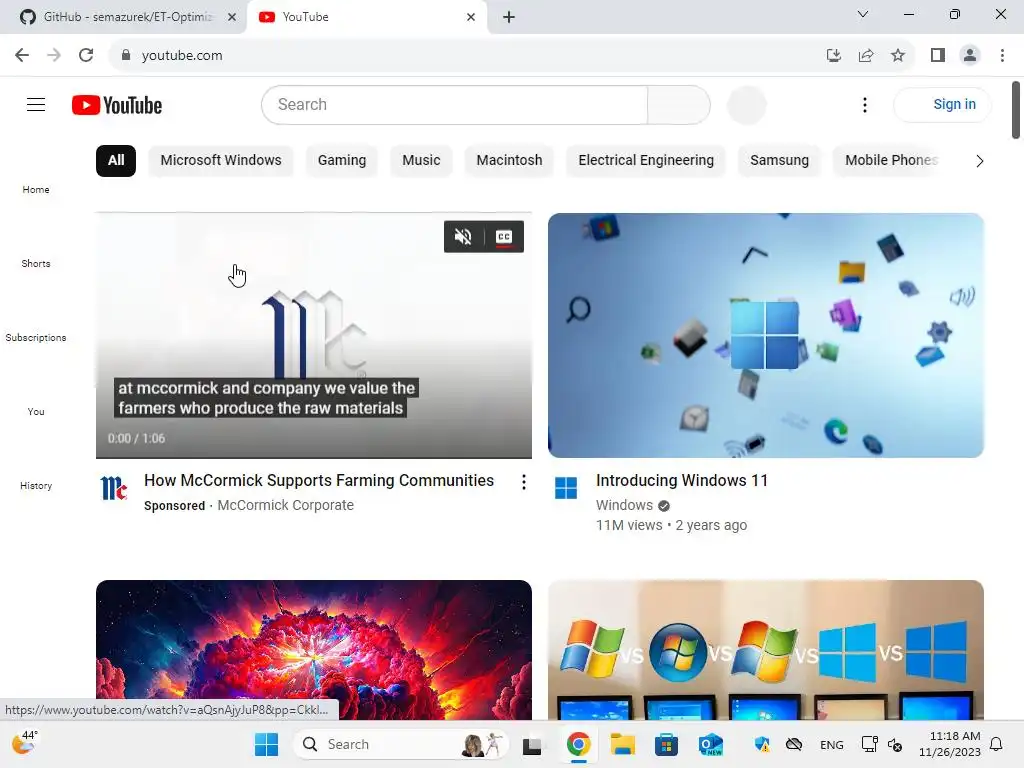Select the Macintosh chip
This screenshot has width=1024, height=768.
click(x=509, y=161)
